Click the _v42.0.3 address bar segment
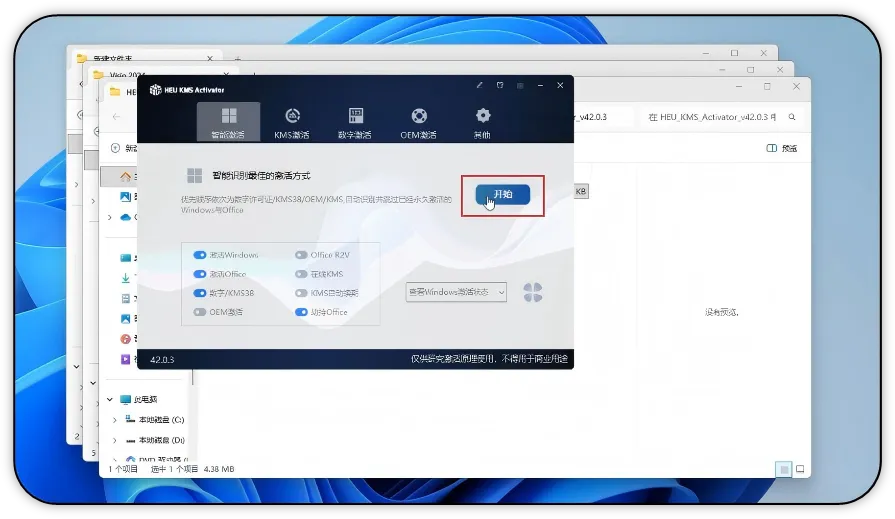This screenshot has width=895, height=519. 591,117
